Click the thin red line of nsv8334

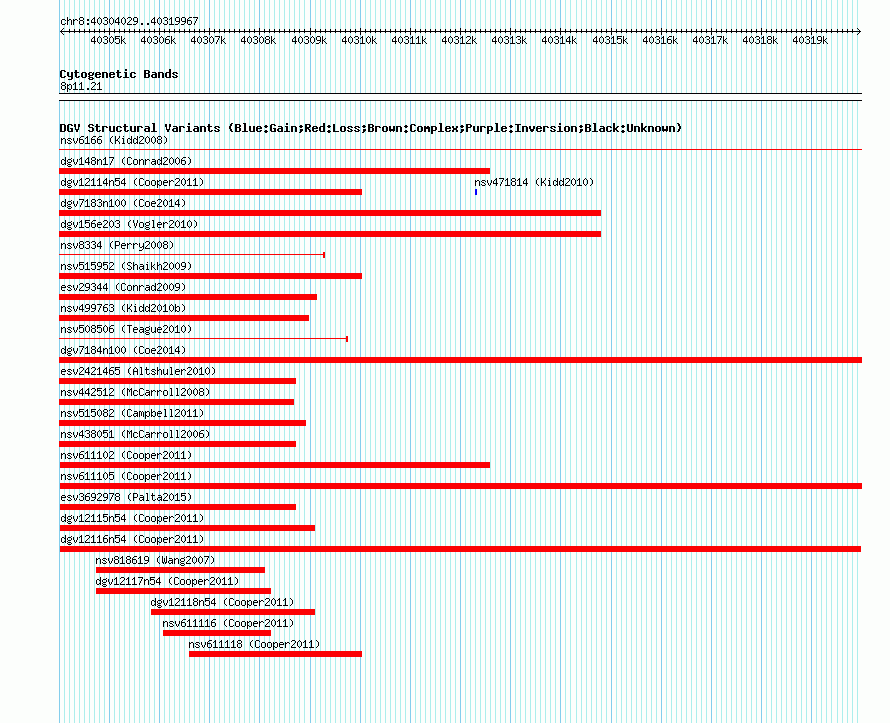(192, 255)
